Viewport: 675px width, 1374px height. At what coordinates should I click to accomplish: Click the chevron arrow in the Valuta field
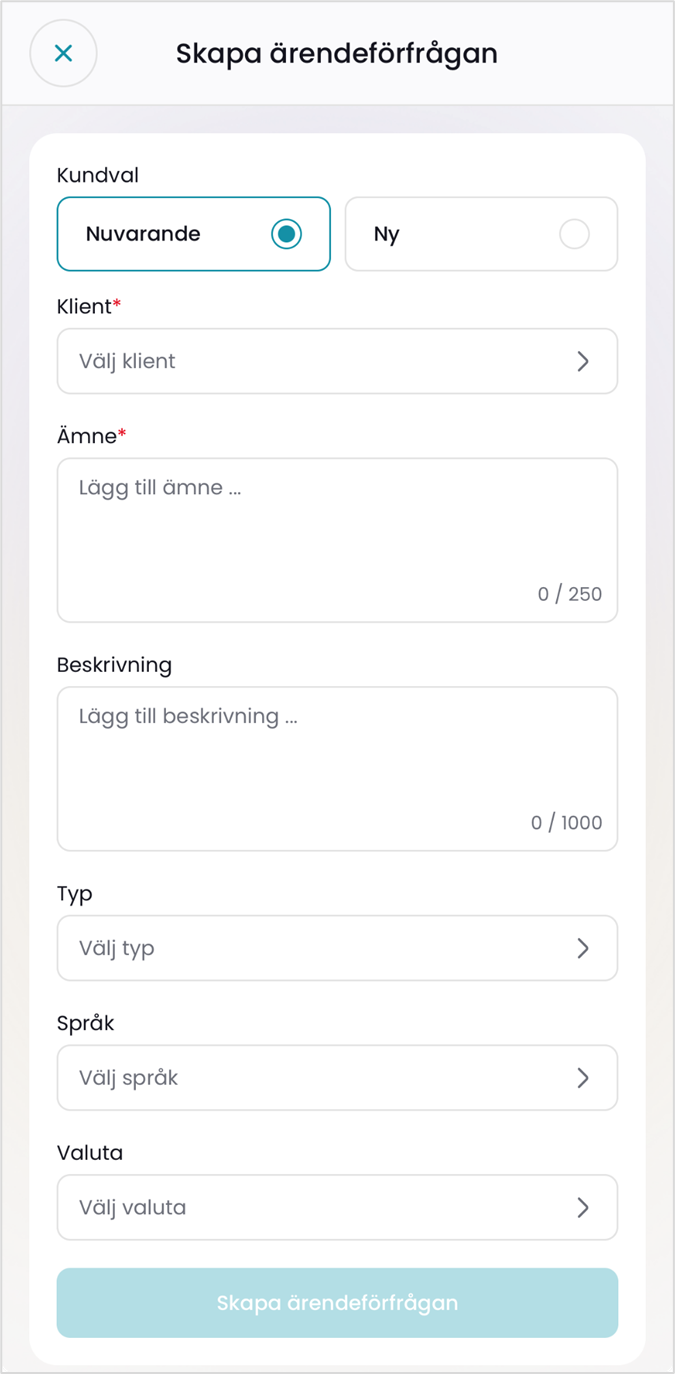[x=583, y=1207]
